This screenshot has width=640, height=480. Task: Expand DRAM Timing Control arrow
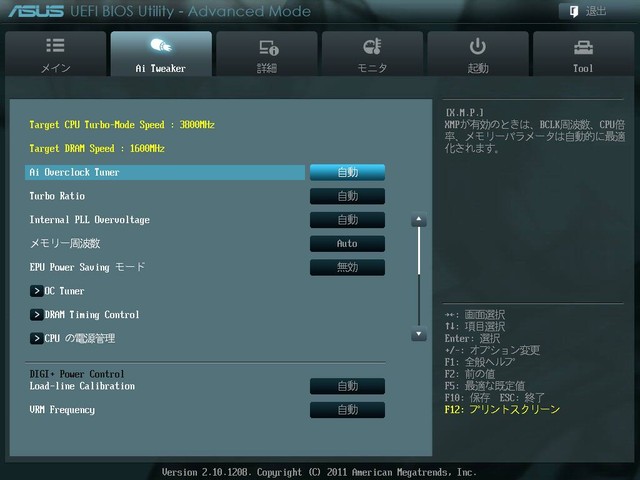click(x=36, y=315)
